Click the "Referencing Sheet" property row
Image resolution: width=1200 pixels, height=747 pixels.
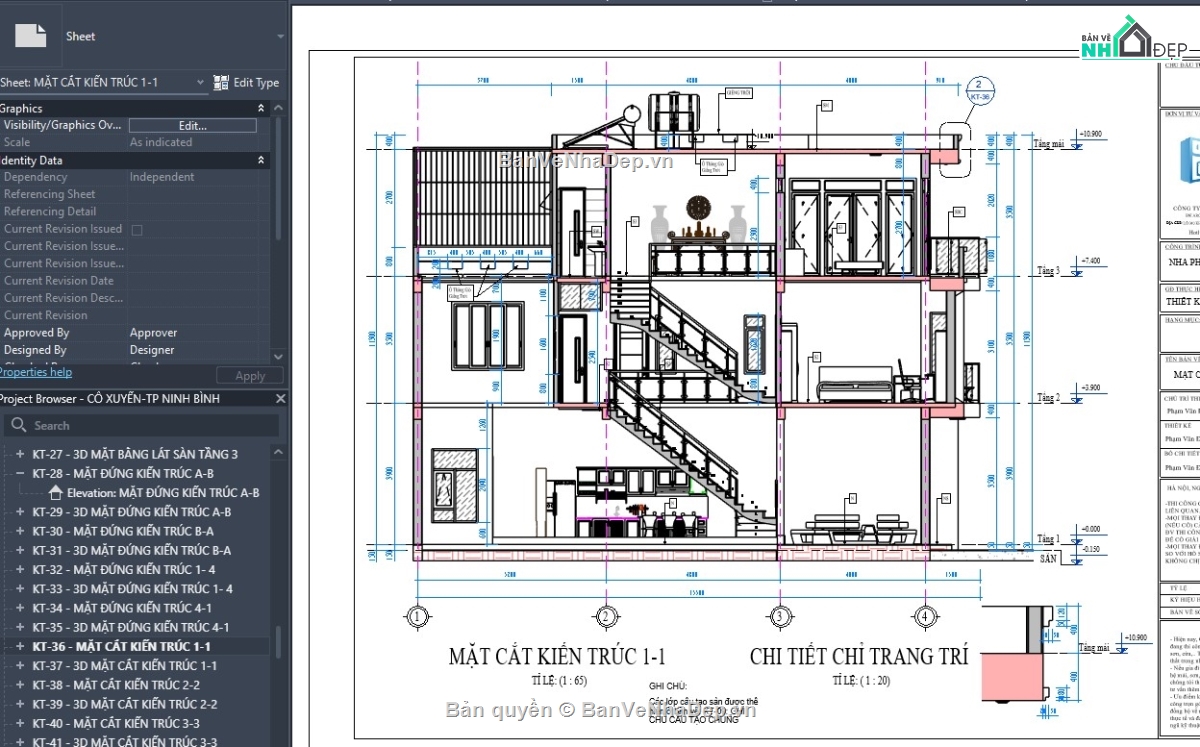click(x=135, y=194)
